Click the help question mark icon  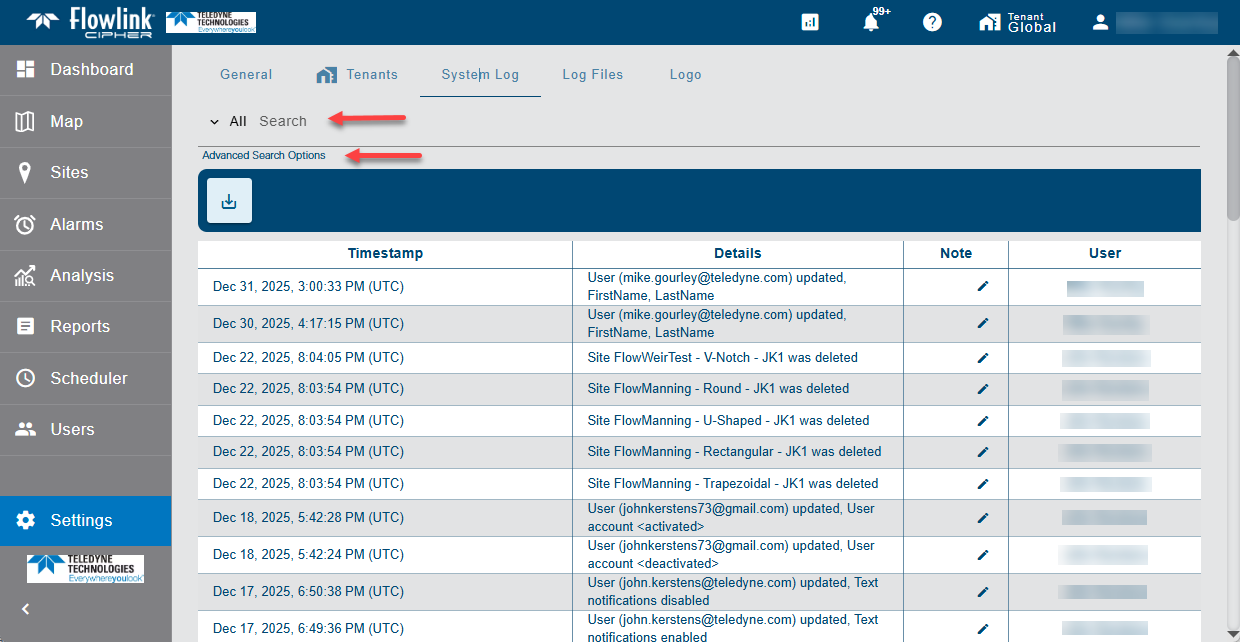click(x=932, y=22)
